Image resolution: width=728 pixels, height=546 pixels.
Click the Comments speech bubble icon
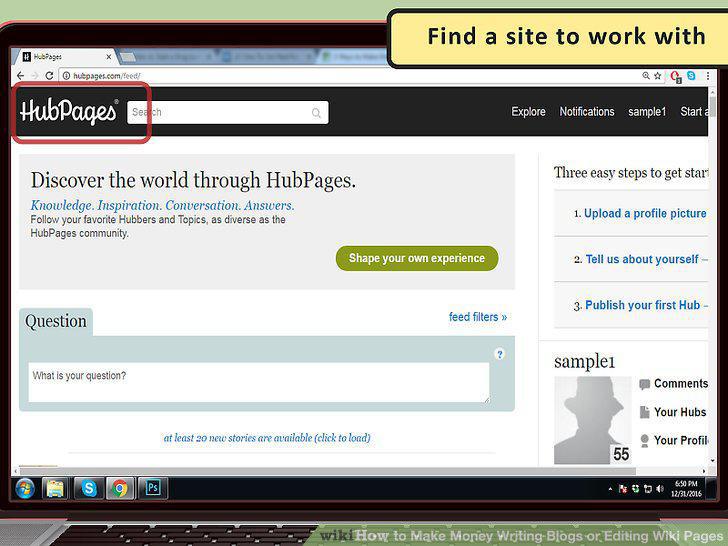click(644, 384)
